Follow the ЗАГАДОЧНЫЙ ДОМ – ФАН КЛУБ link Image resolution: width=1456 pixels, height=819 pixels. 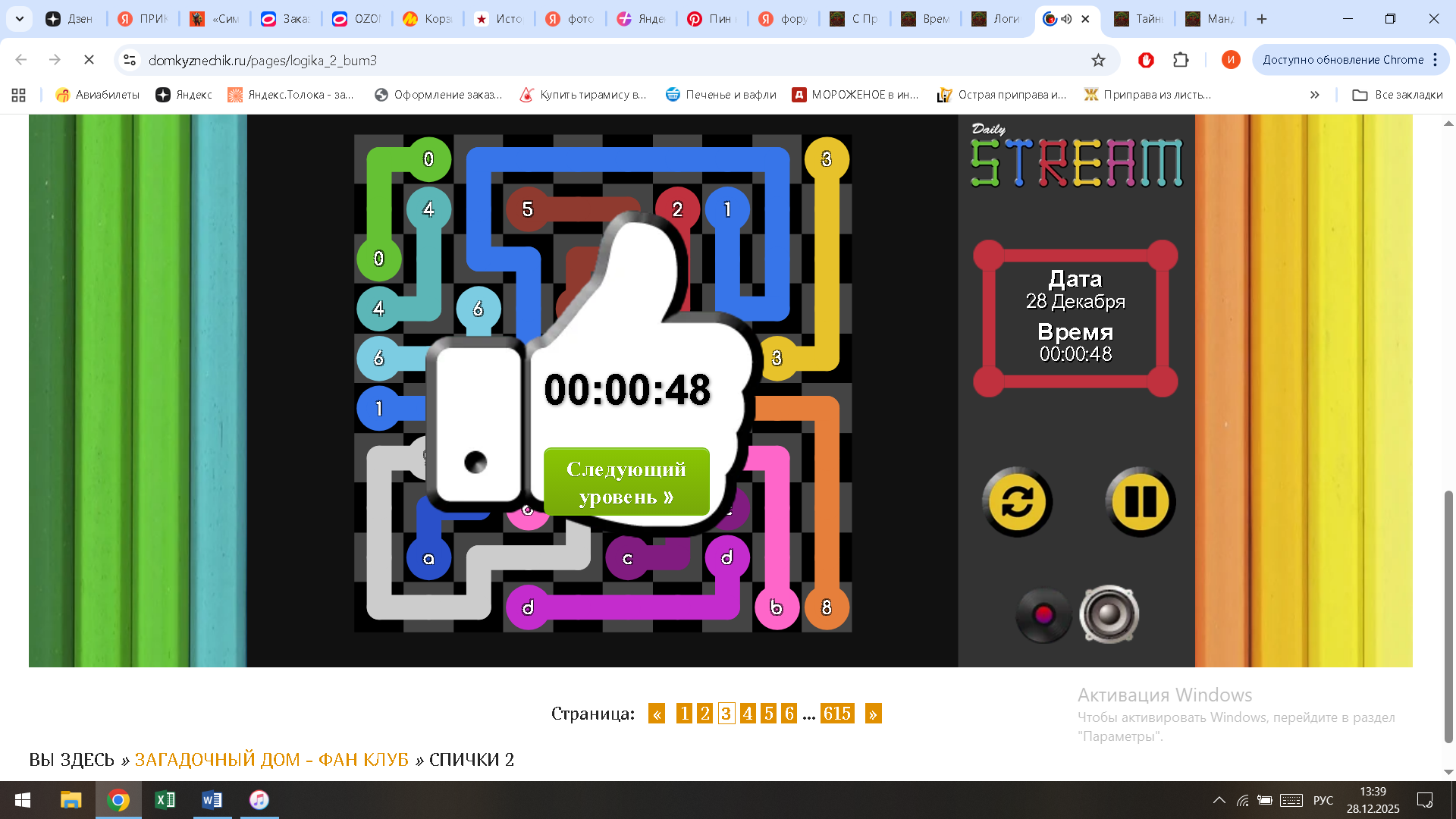(x=271, y=759)
